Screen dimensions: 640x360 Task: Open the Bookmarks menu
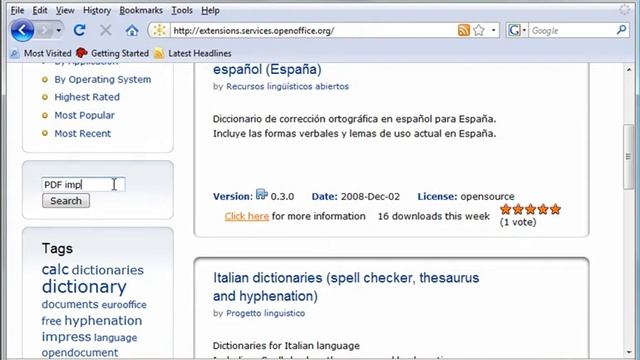tap(141, 10)
